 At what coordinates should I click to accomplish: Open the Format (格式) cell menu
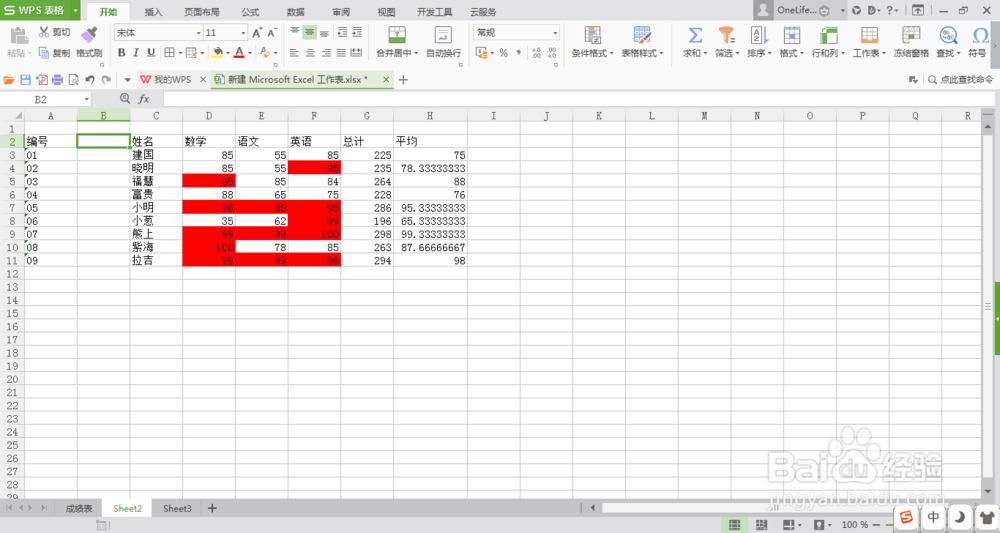791,42
